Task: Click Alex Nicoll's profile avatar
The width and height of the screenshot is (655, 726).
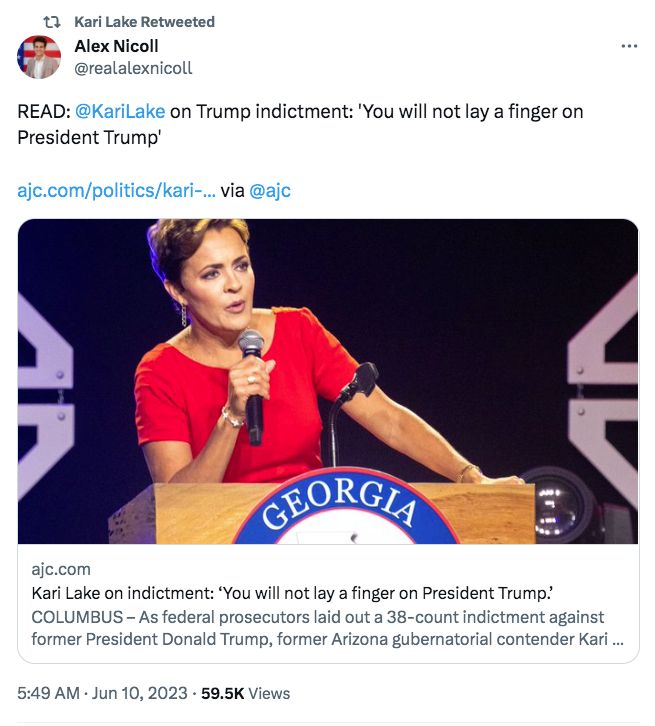Action: (x=39, y=57)
